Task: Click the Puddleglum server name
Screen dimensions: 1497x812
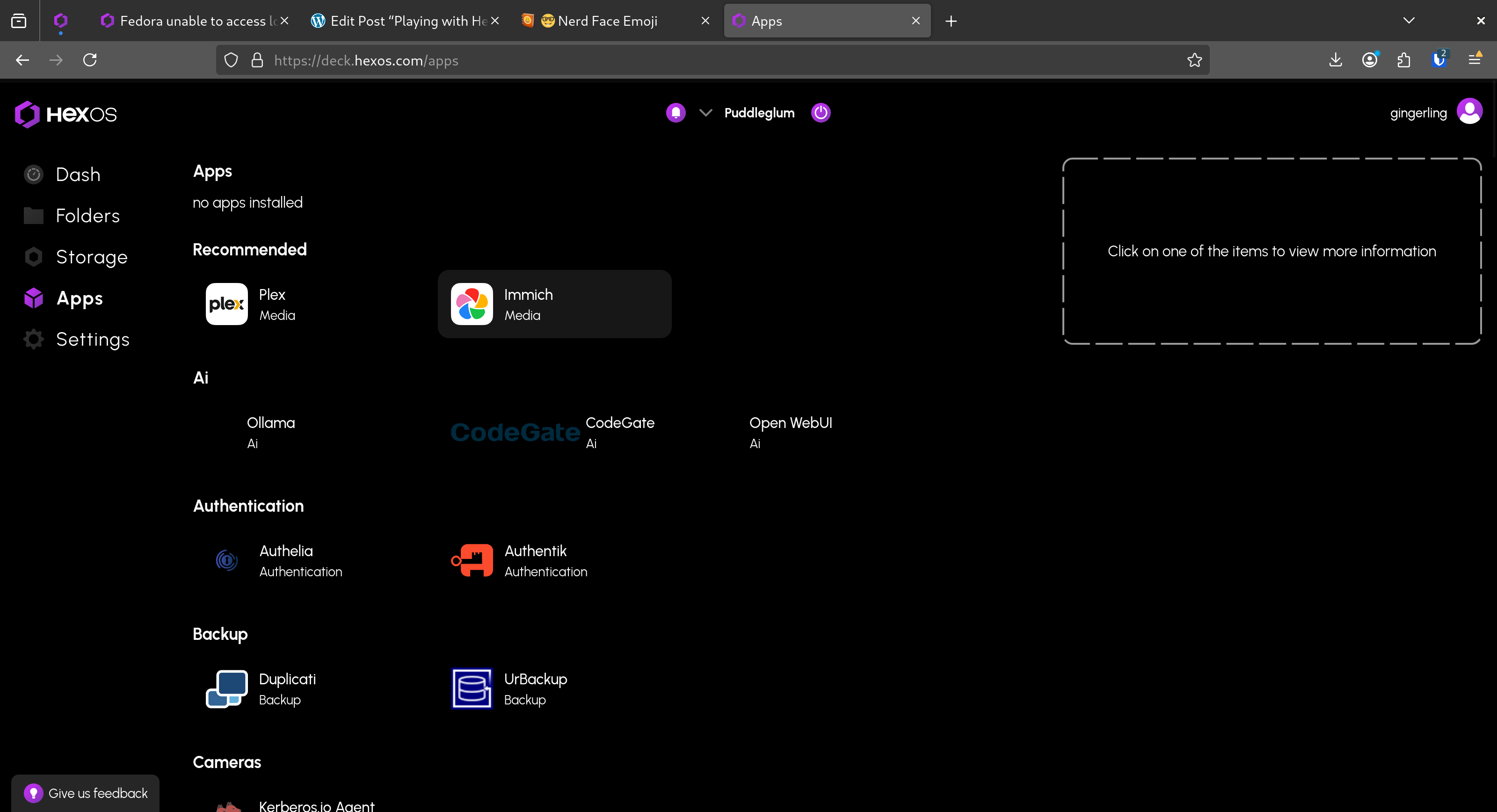Action: [x=759, y=113]
